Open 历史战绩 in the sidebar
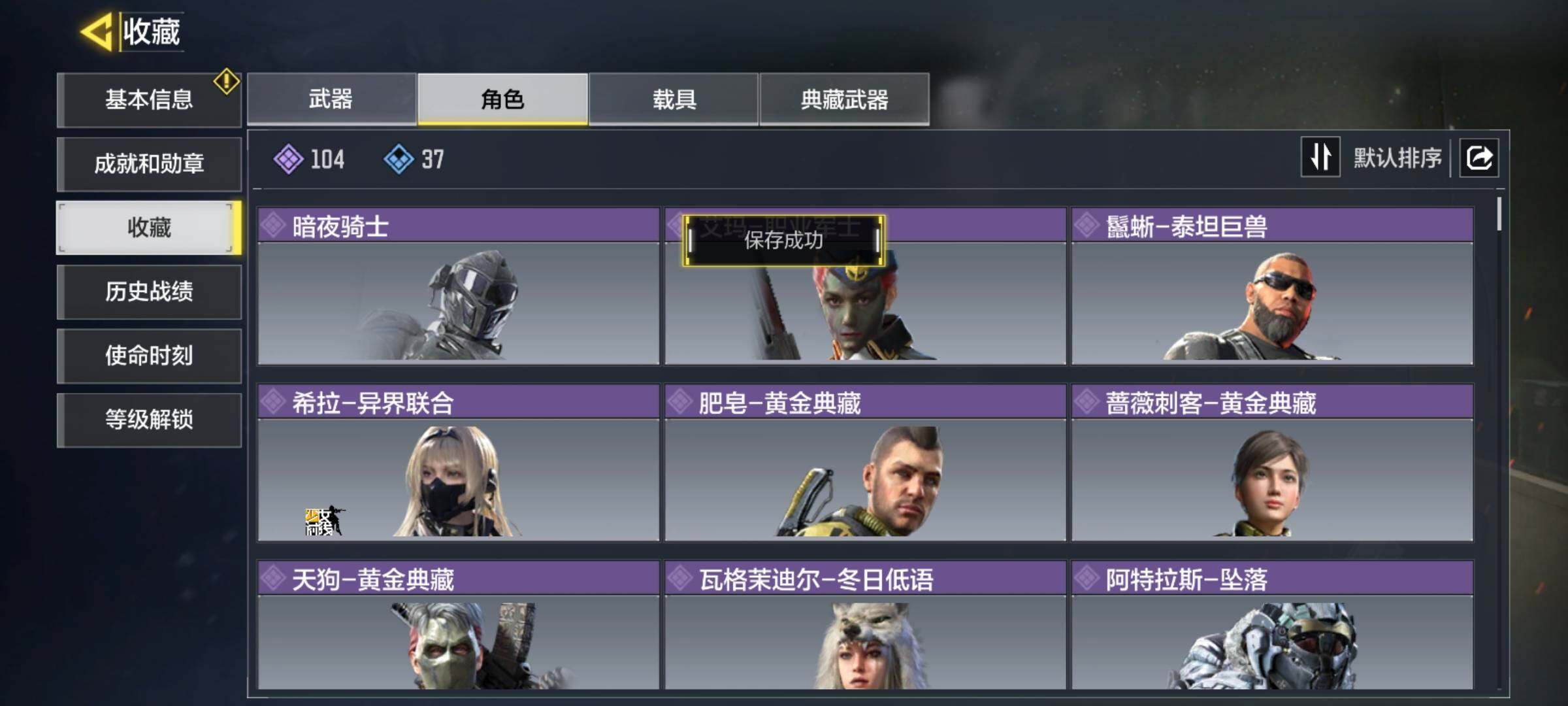The width and height of the screenshot is (1568, 706). [x=149, y=292]
